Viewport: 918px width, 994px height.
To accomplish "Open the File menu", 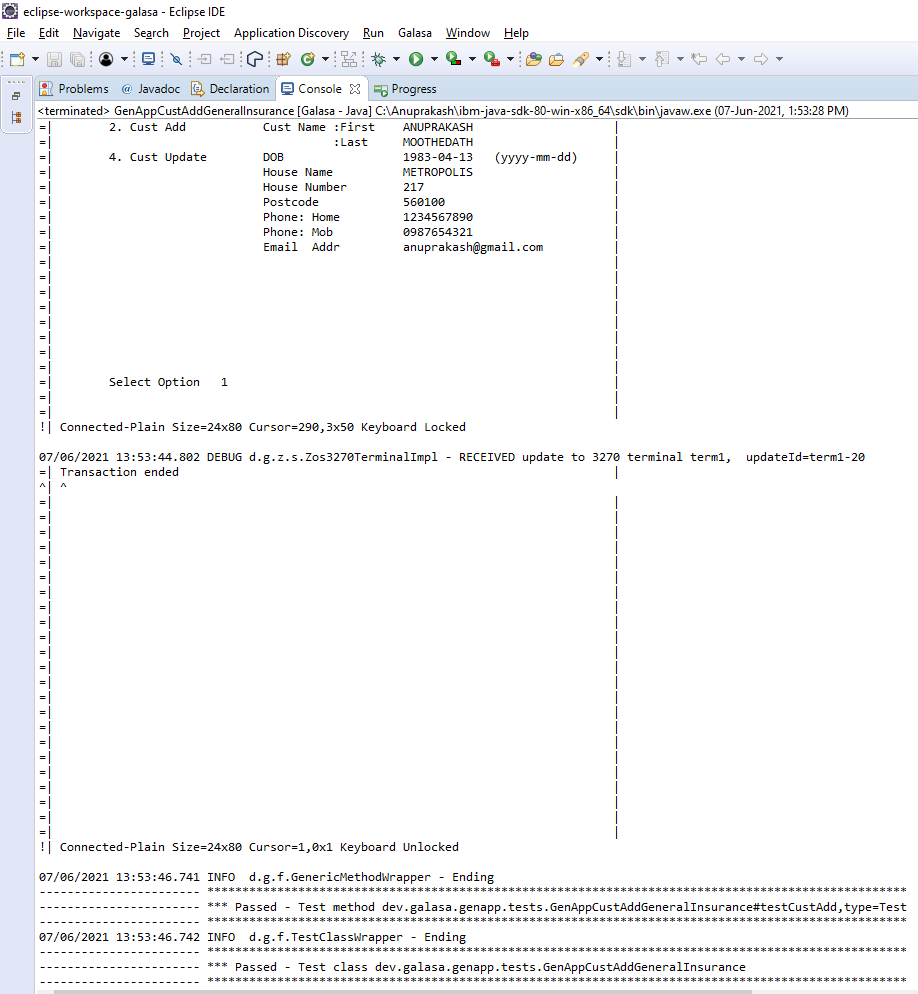I will (x=16, y=33).
